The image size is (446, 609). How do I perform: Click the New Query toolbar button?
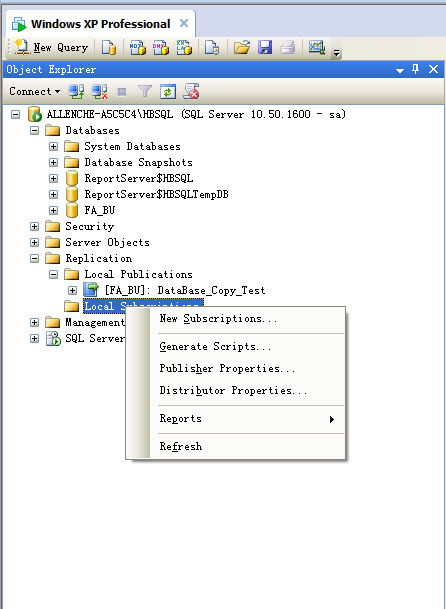pyautogui.click(x=51, y=48)
